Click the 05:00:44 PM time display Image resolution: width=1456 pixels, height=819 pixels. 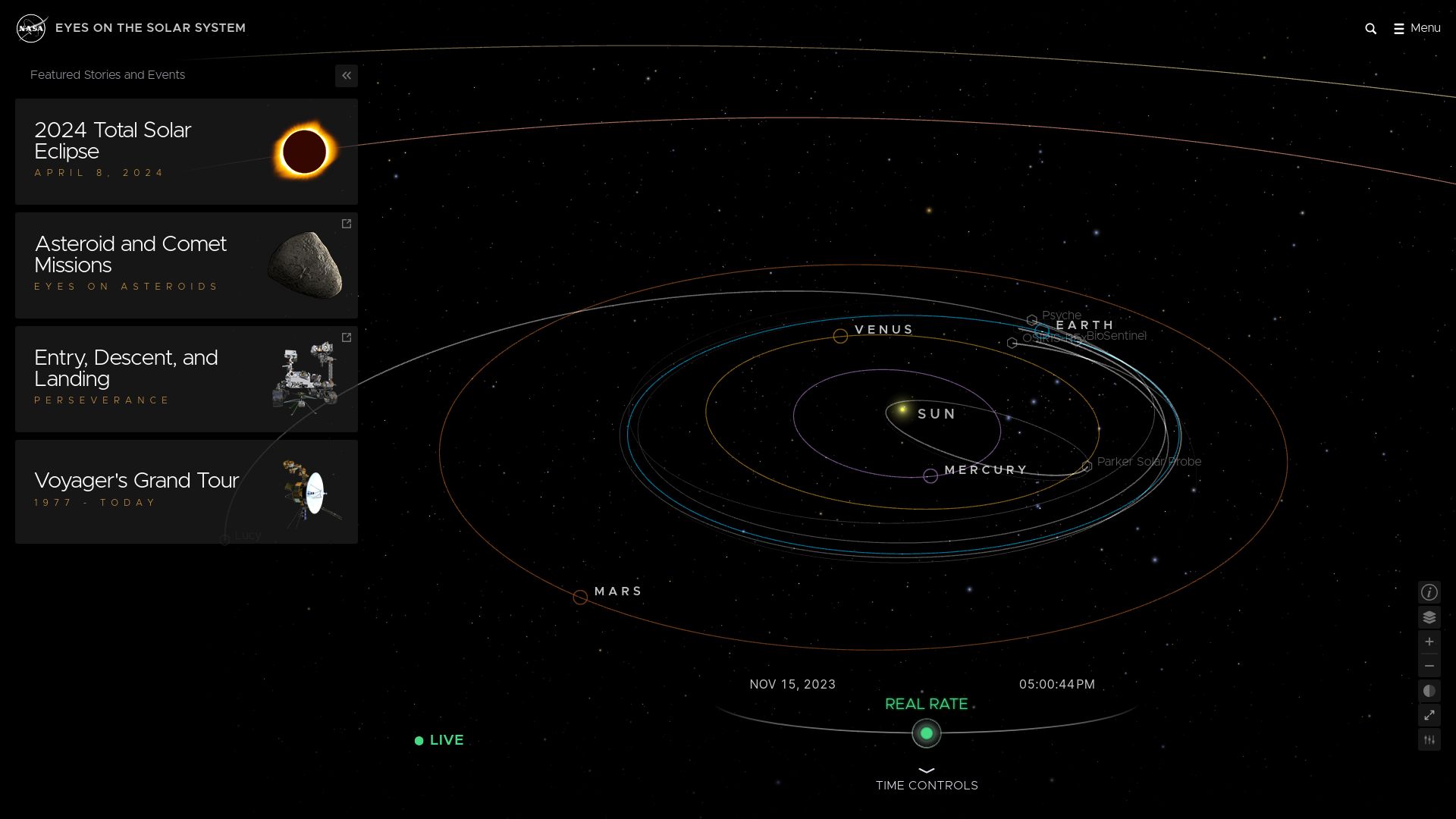click(1057, 684)
